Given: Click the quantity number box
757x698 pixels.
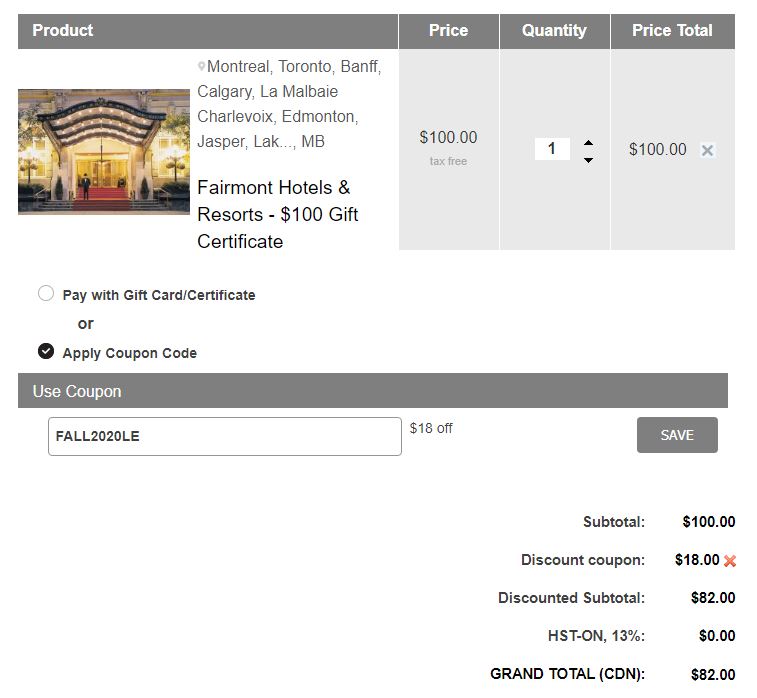Looking at the screenshot, I should (551, 149).
